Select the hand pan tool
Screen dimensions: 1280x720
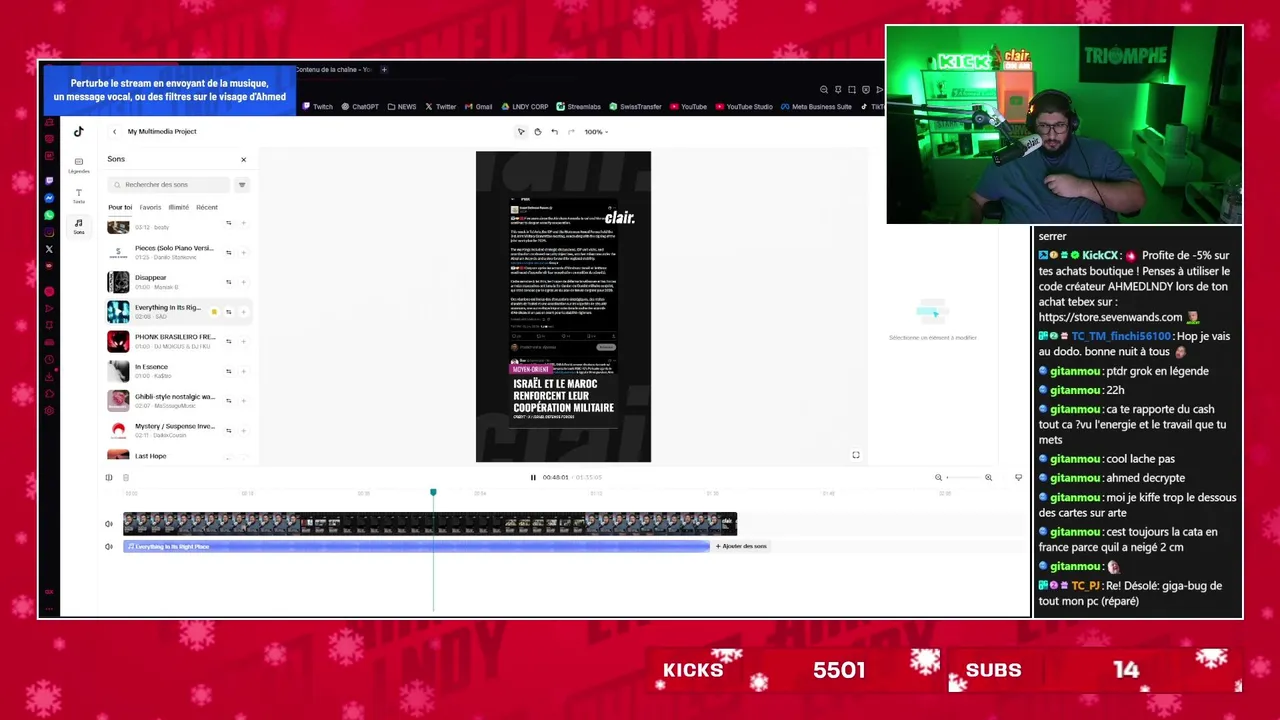[537, 132]
